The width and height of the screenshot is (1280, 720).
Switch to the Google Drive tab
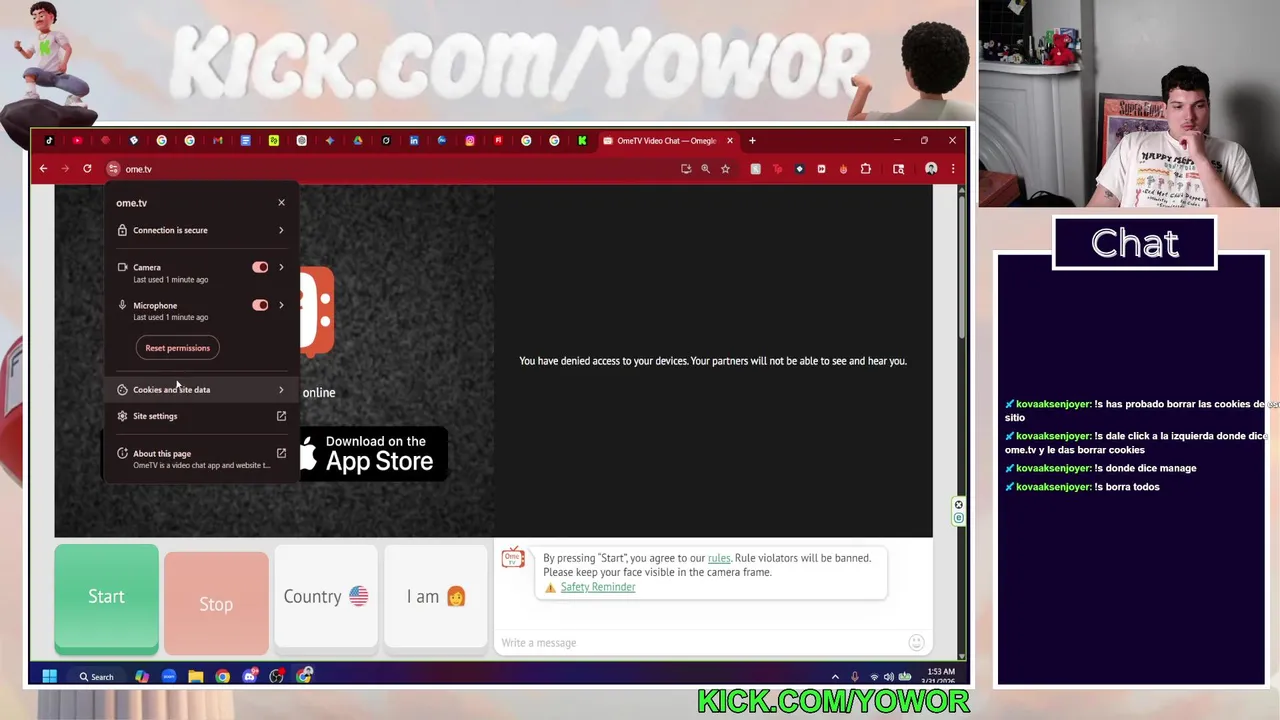coord(357,141)
